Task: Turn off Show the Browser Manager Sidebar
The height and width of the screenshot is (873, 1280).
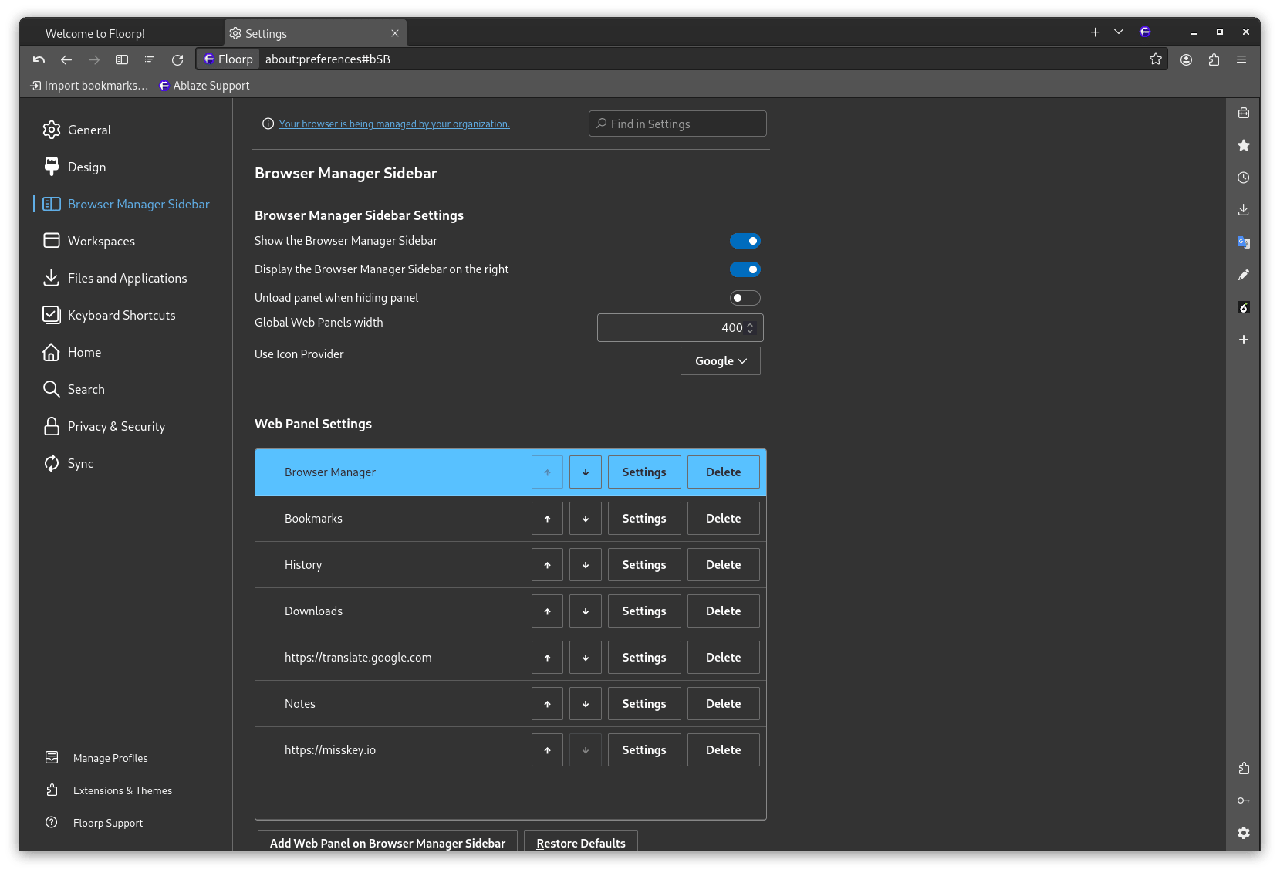Action: pos(745,241)
